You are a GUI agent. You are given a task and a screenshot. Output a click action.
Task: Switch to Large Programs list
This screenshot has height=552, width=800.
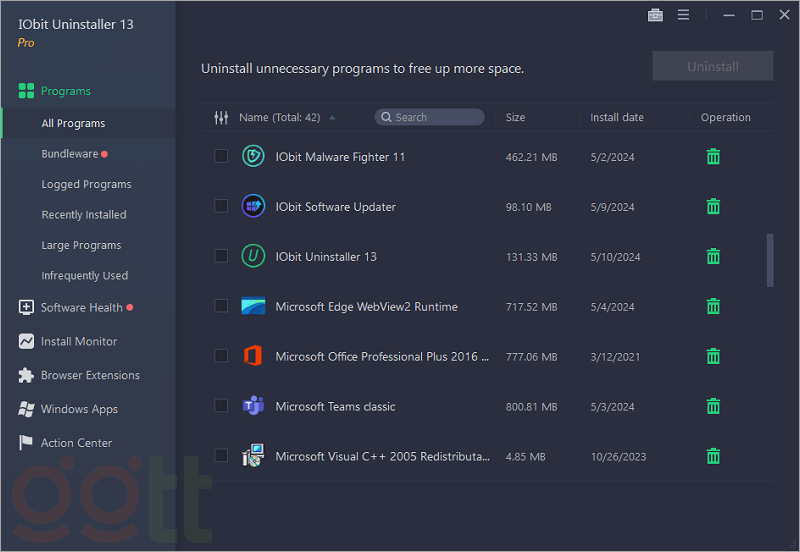click(x=81, y=245)
